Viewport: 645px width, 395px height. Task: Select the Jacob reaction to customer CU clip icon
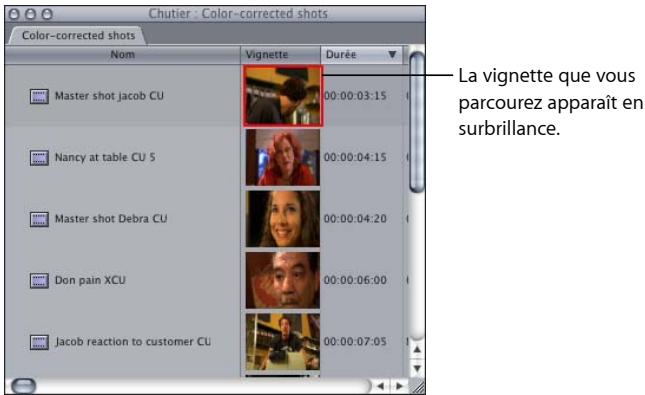pyautogui.click(x=39, y=342)
